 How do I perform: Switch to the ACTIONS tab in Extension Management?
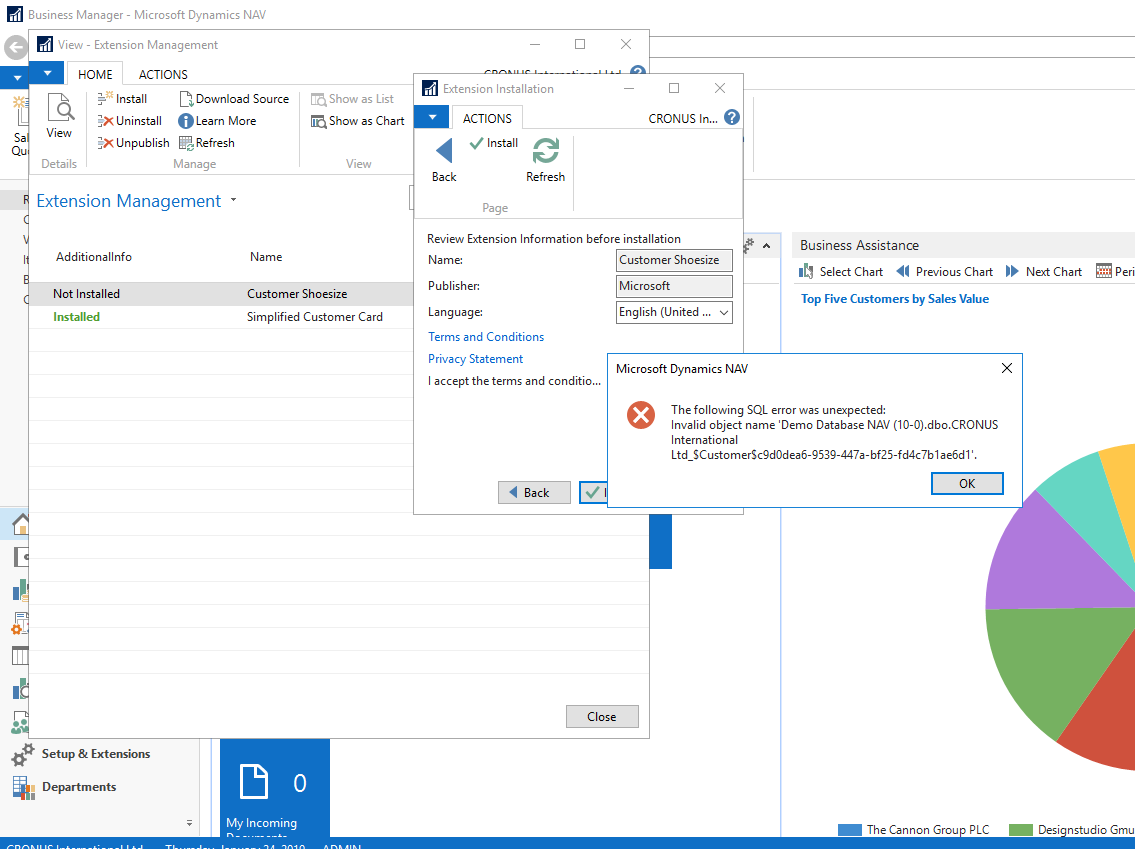pyautogui.click(x=163, y=75)
